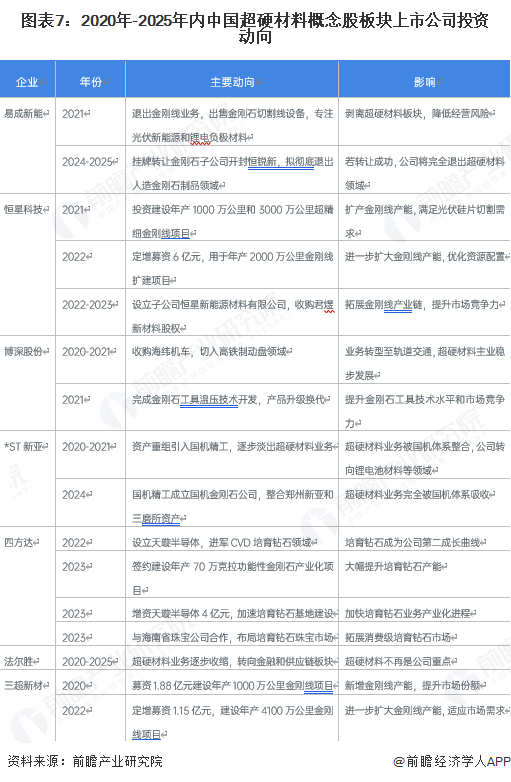
Task: Click the company cell 三超新材
Action: pos(23,686)
